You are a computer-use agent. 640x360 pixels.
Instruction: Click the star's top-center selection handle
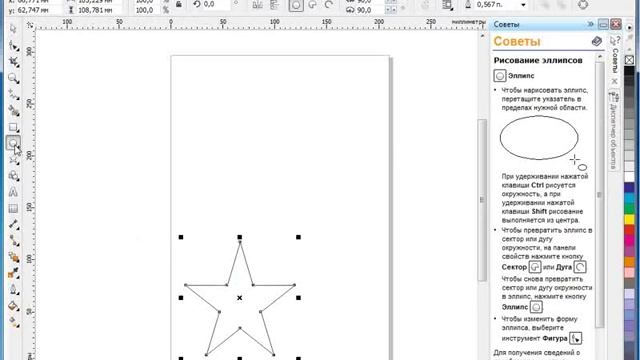tap(240, 237)
